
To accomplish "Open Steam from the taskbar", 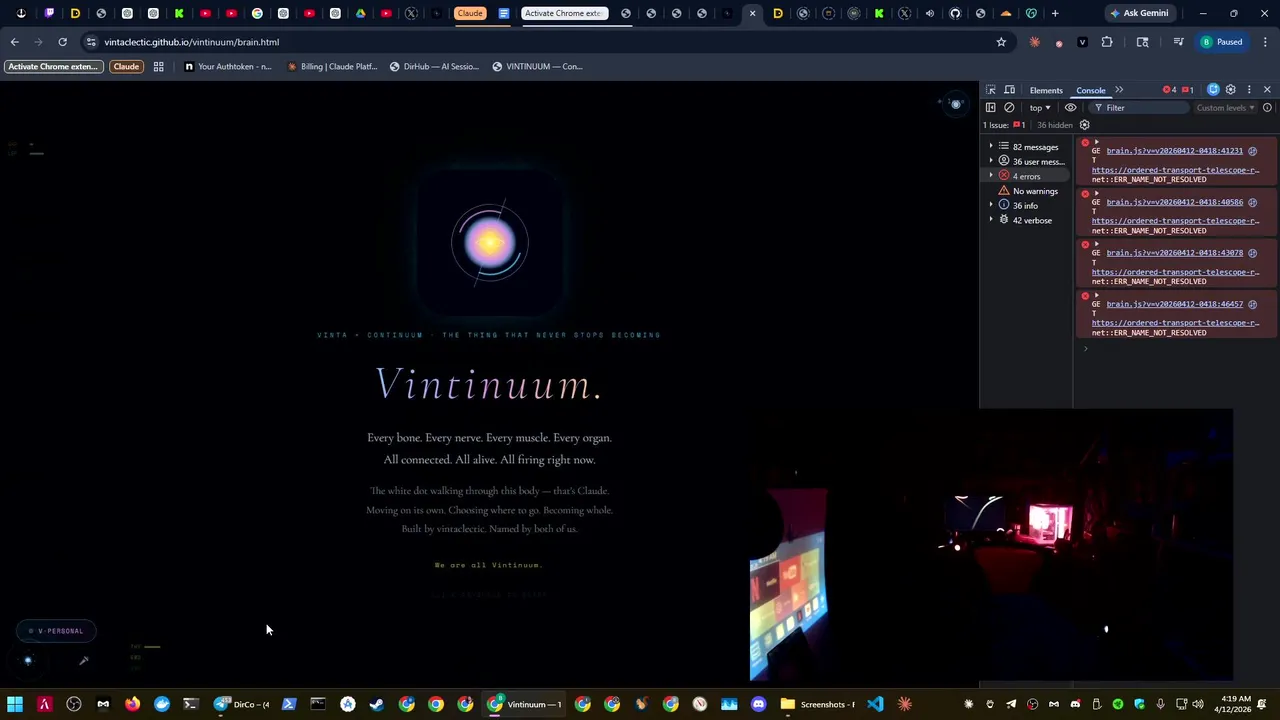I will tap(377, 704).
